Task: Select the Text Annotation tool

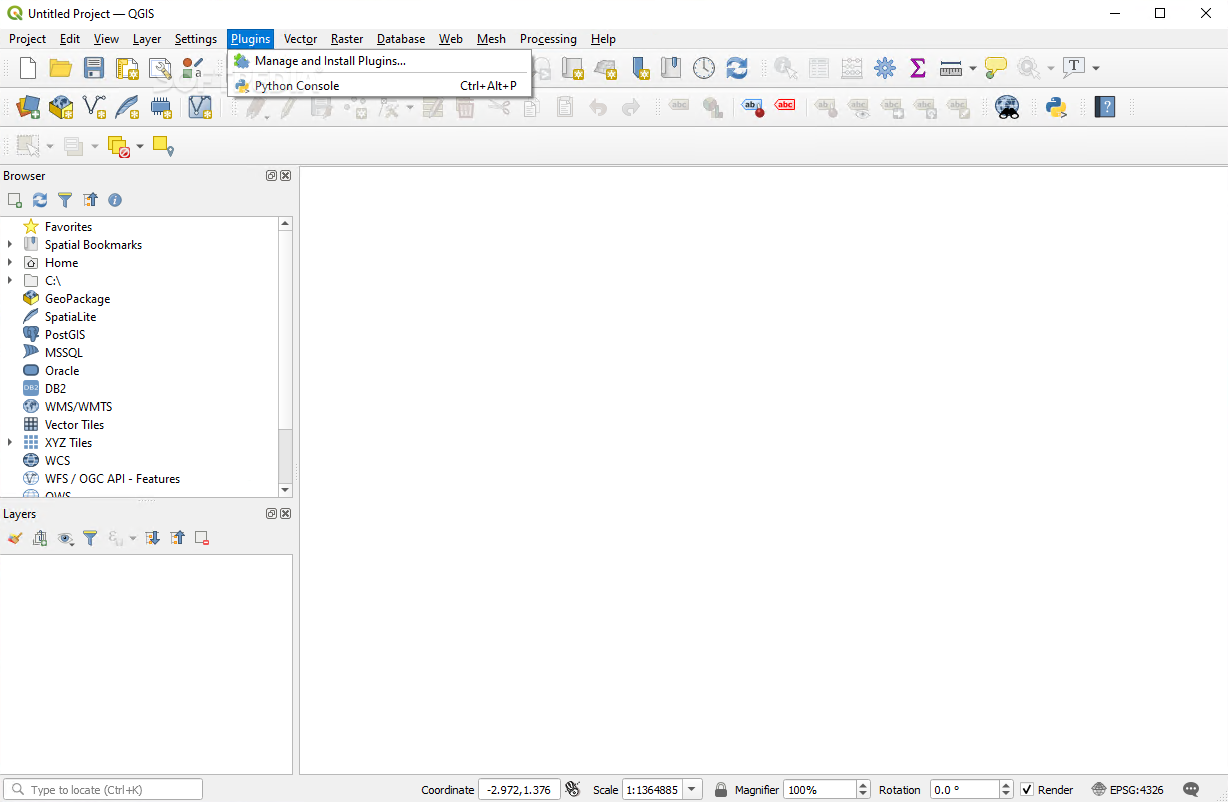Action: (x=1074, y=68)
